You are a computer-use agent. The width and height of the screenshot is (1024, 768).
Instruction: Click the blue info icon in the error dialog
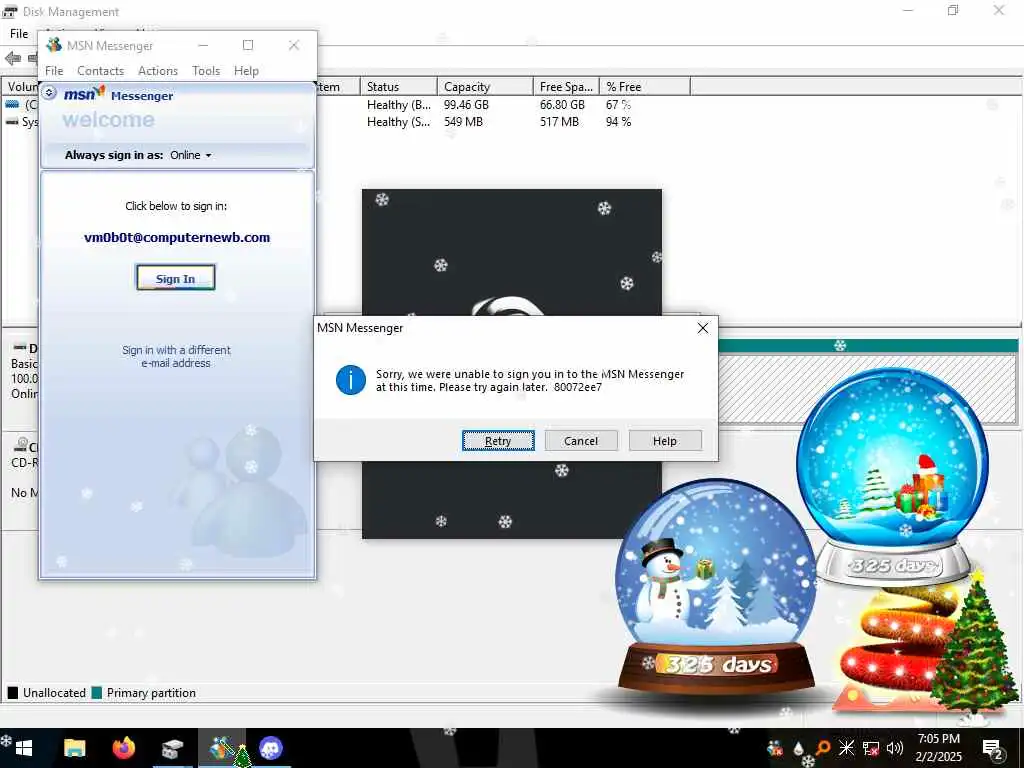351,380
